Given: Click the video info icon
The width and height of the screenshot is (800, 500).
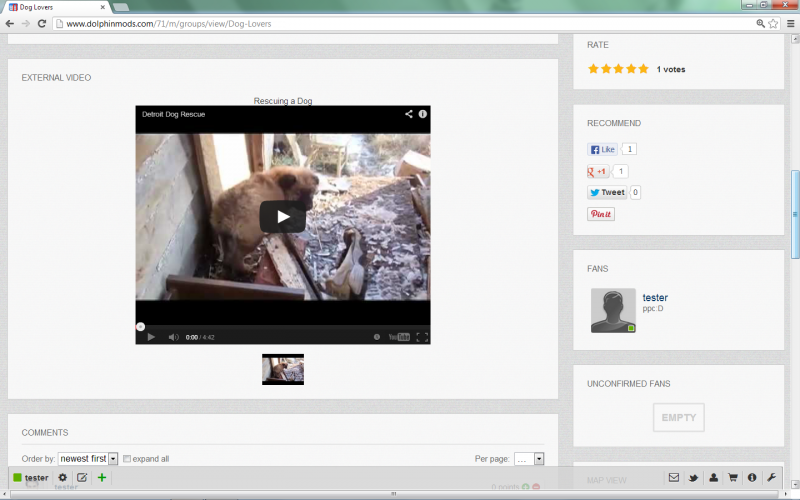Looking at the screenshot, I should (423, 114).
